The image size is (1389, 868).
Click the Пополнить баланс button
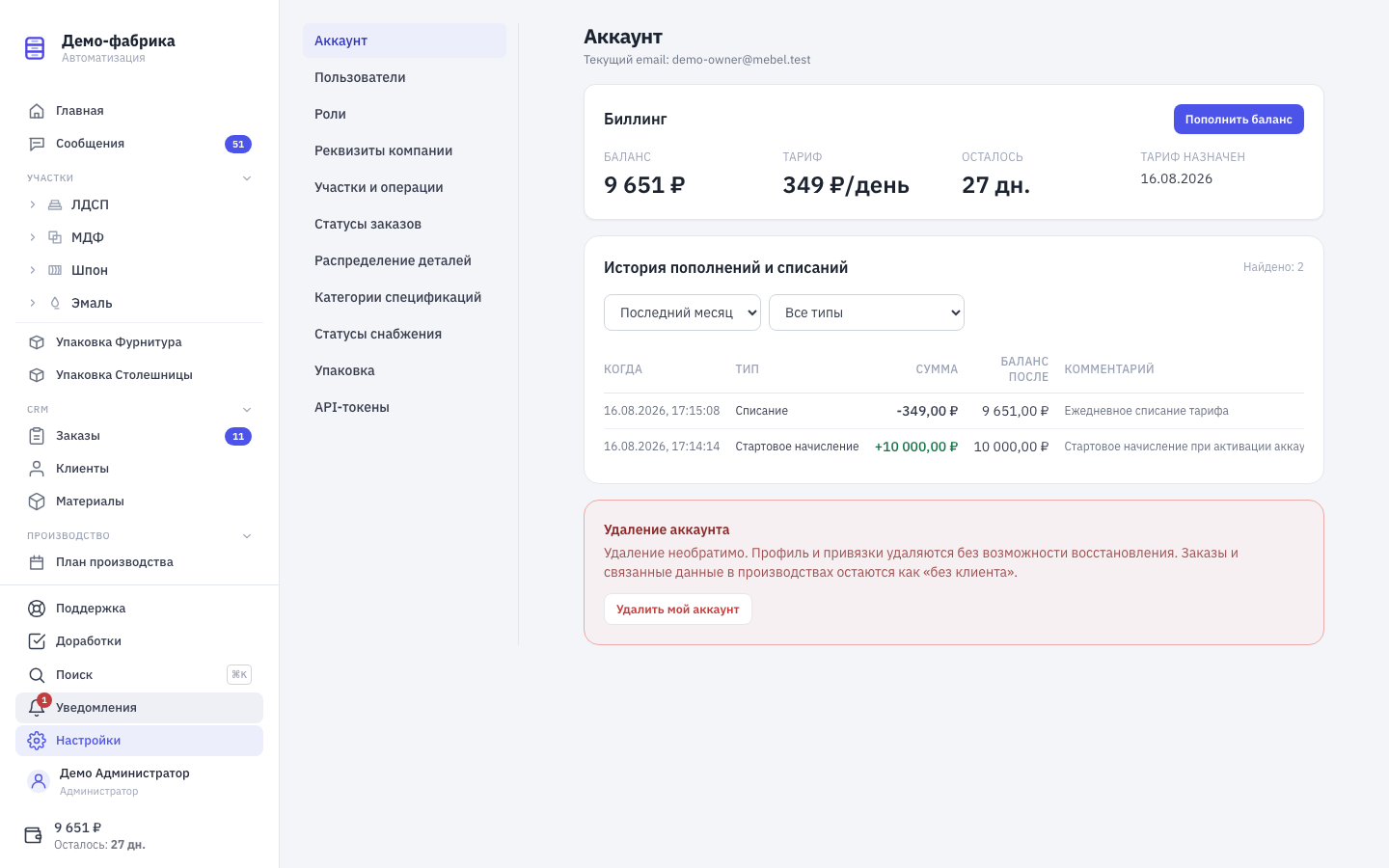1239,120
